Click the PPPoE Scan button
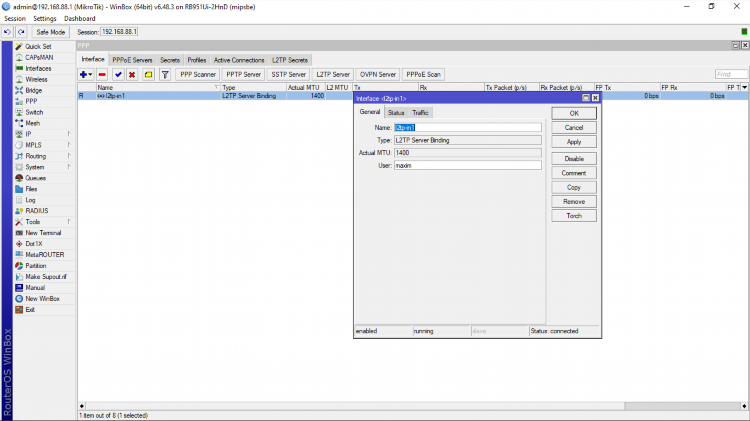This screenshot has width=750, height=421. click(423, 75)
